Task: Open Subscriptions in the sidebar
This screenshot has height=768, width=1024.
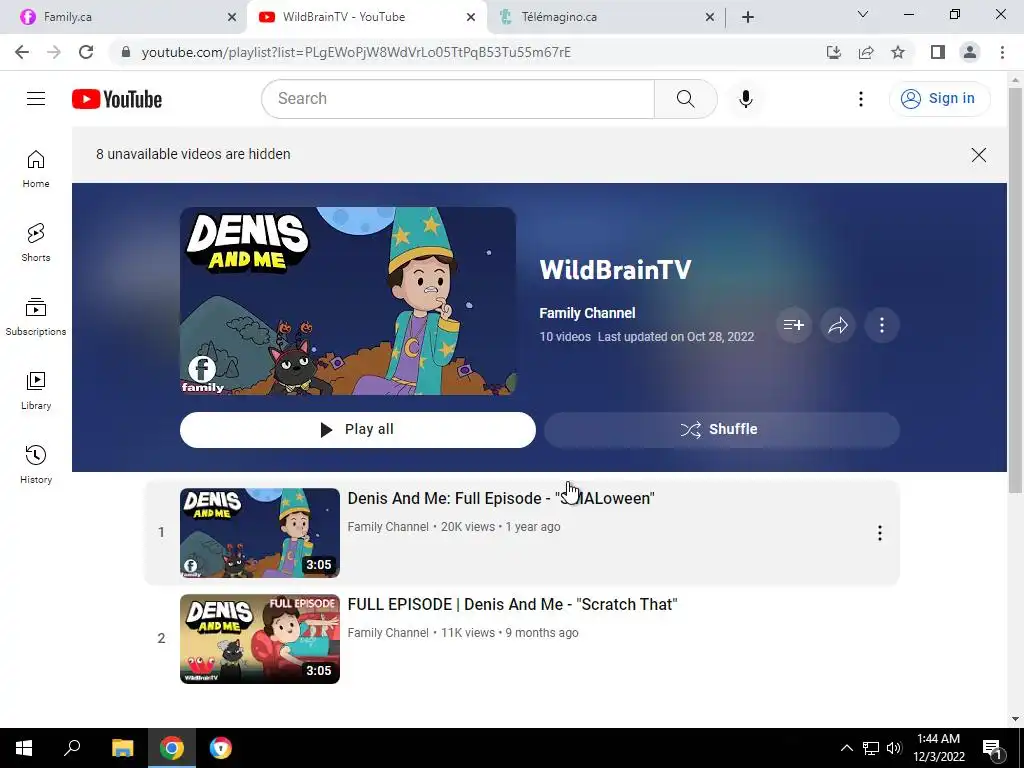Action: (36, 316)
